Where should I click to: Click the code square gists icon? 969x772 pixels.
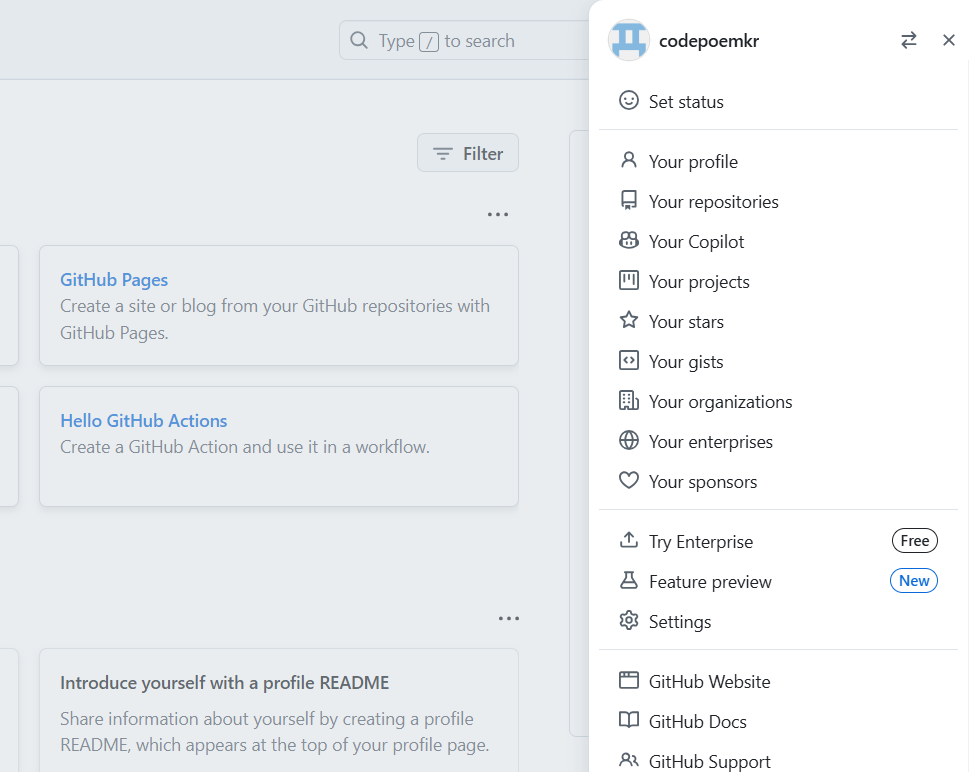pyautogui.click(x=628, y=360)
